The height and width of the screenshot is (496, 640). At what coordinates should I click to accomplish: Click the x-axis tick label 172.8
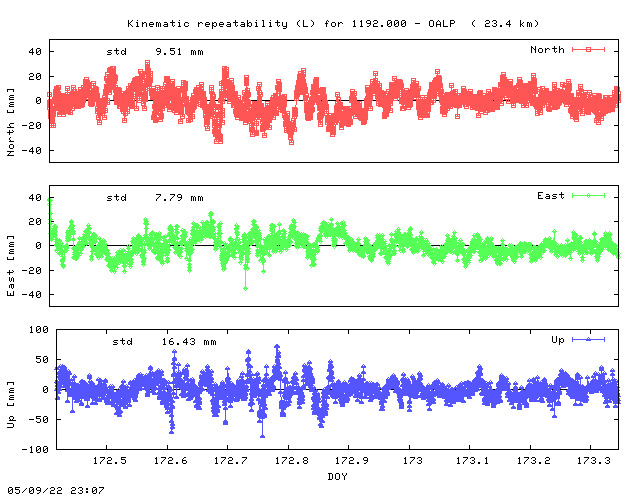pos(291,460)
